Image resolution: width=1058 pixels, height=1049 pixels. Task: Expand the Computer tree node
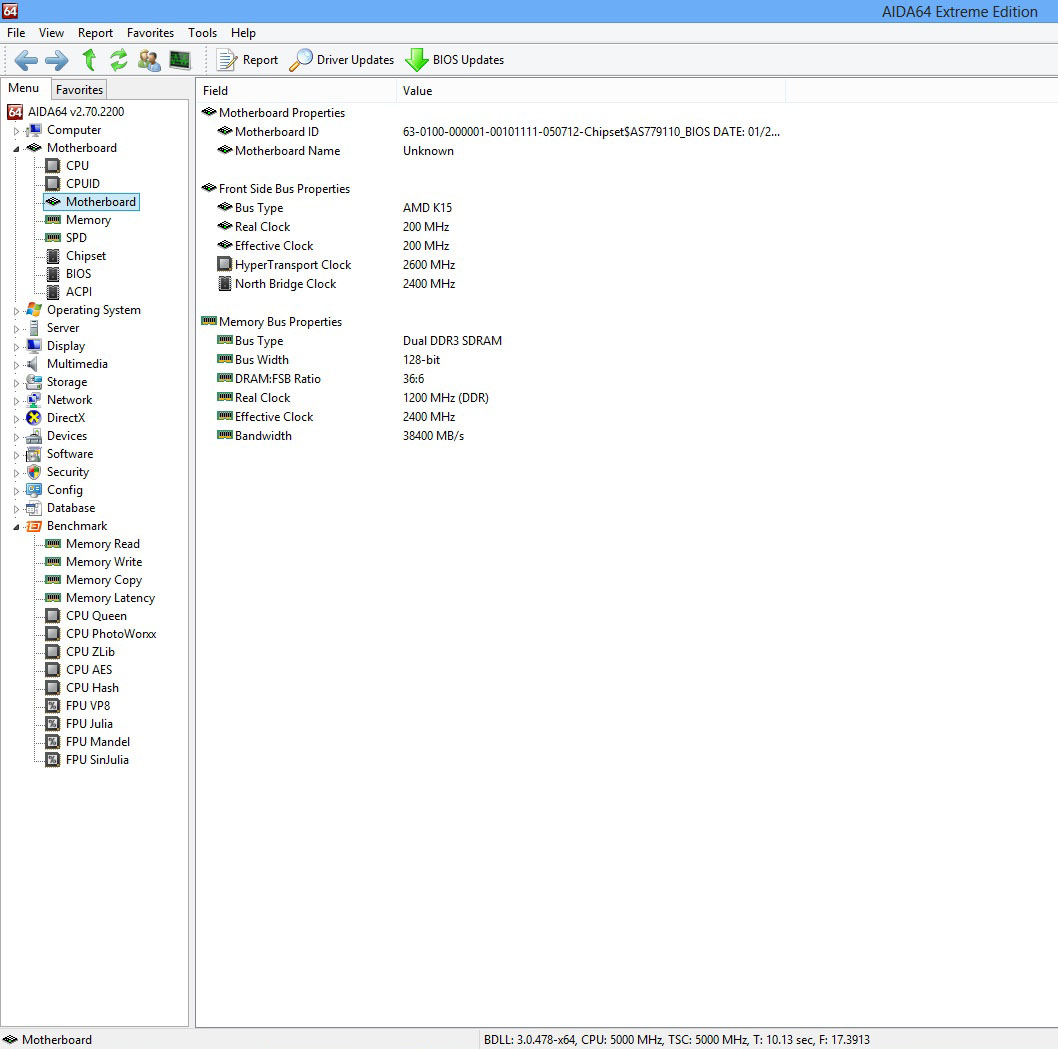point(16,131)
